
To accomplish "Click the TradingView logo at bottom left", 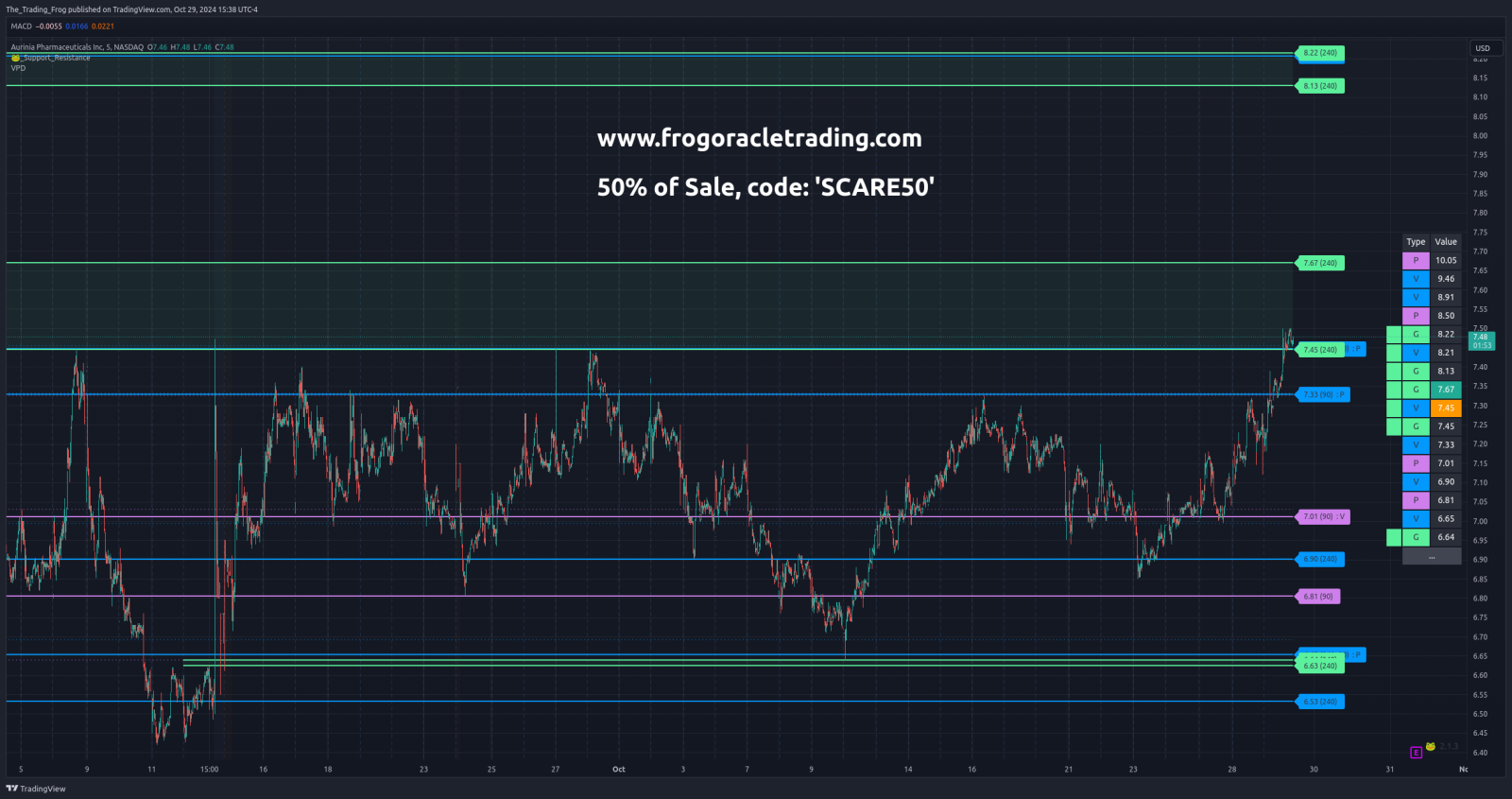I will [36, 789].
